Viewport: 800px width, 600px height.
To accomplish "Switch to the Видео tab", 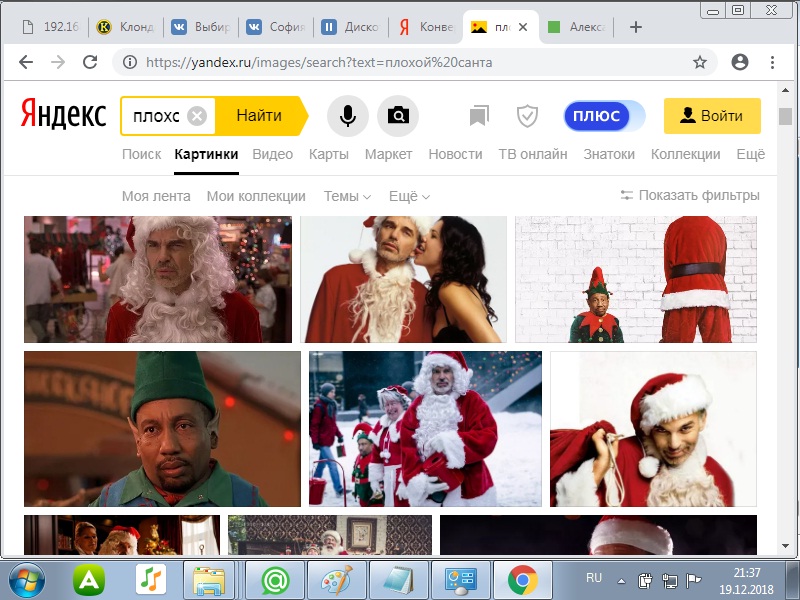I will point(272,154).
